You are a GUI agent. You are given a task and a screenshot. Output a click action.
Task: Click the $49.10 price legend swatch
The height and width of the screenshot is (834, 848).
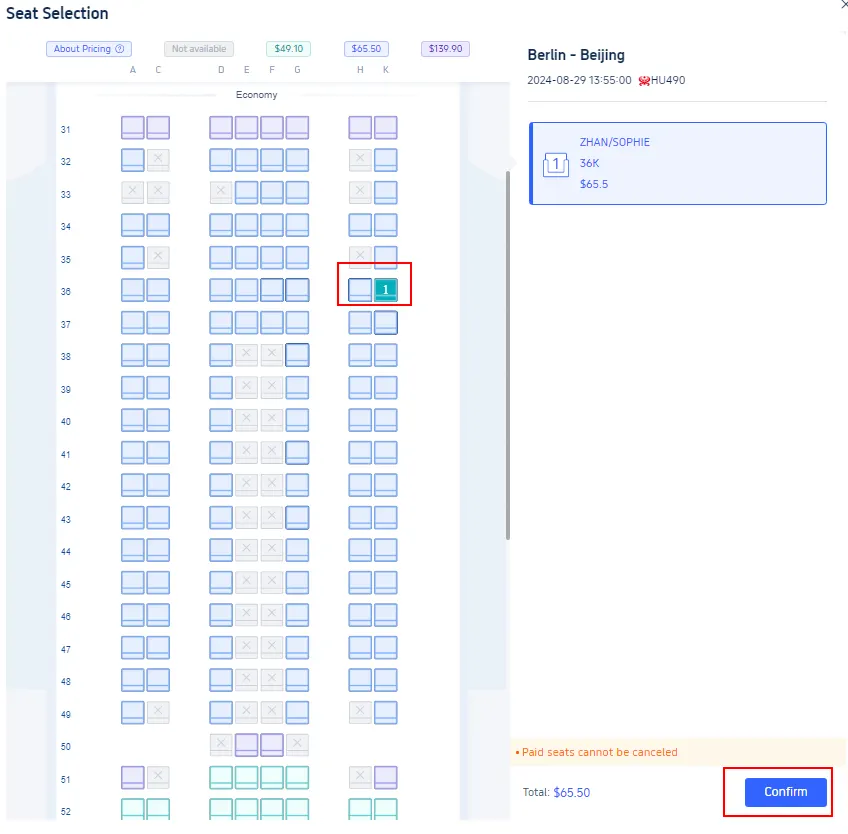(x=288, y=49)
